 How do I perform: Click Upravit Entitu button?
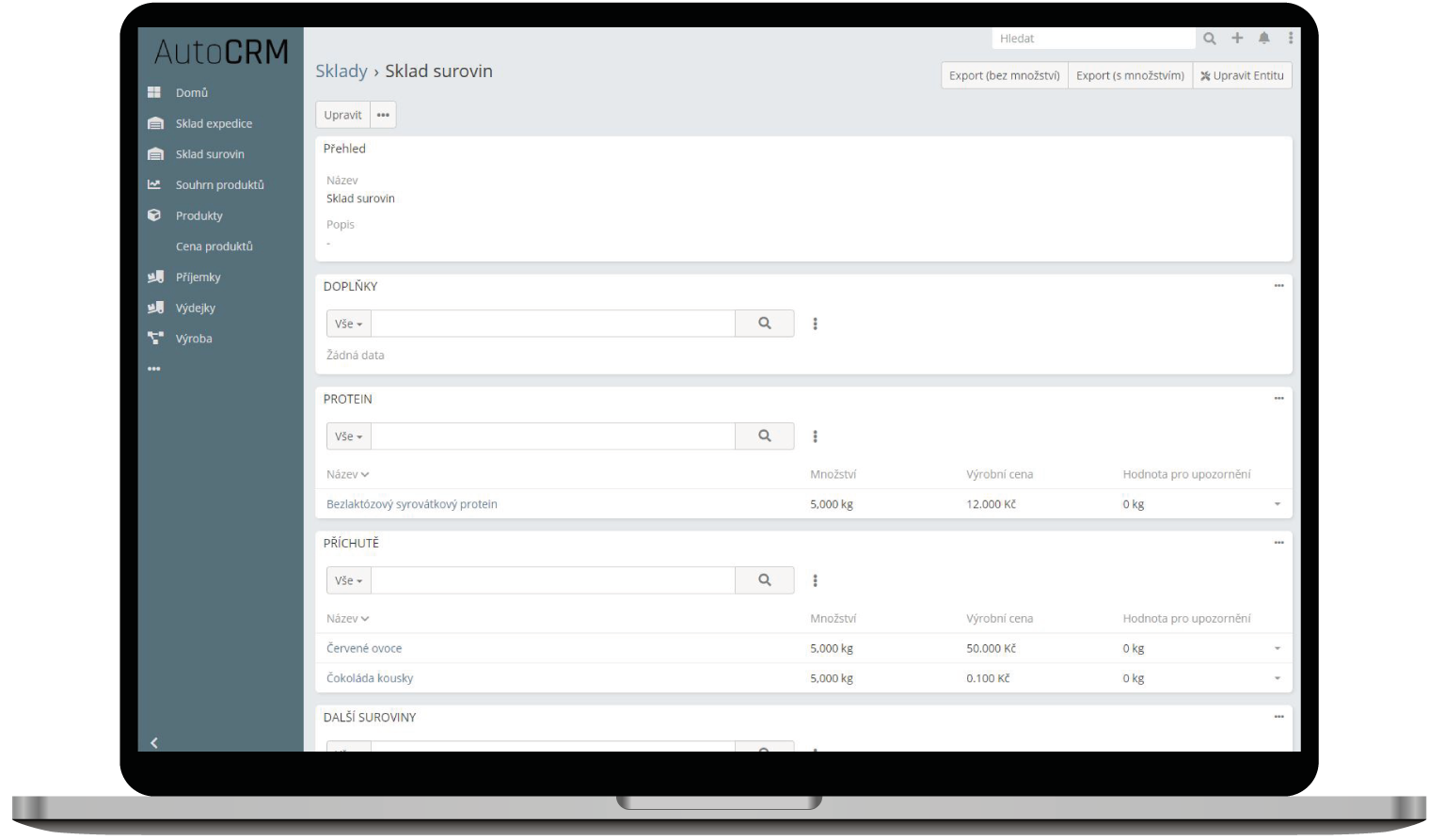(x=1242, y=76)
